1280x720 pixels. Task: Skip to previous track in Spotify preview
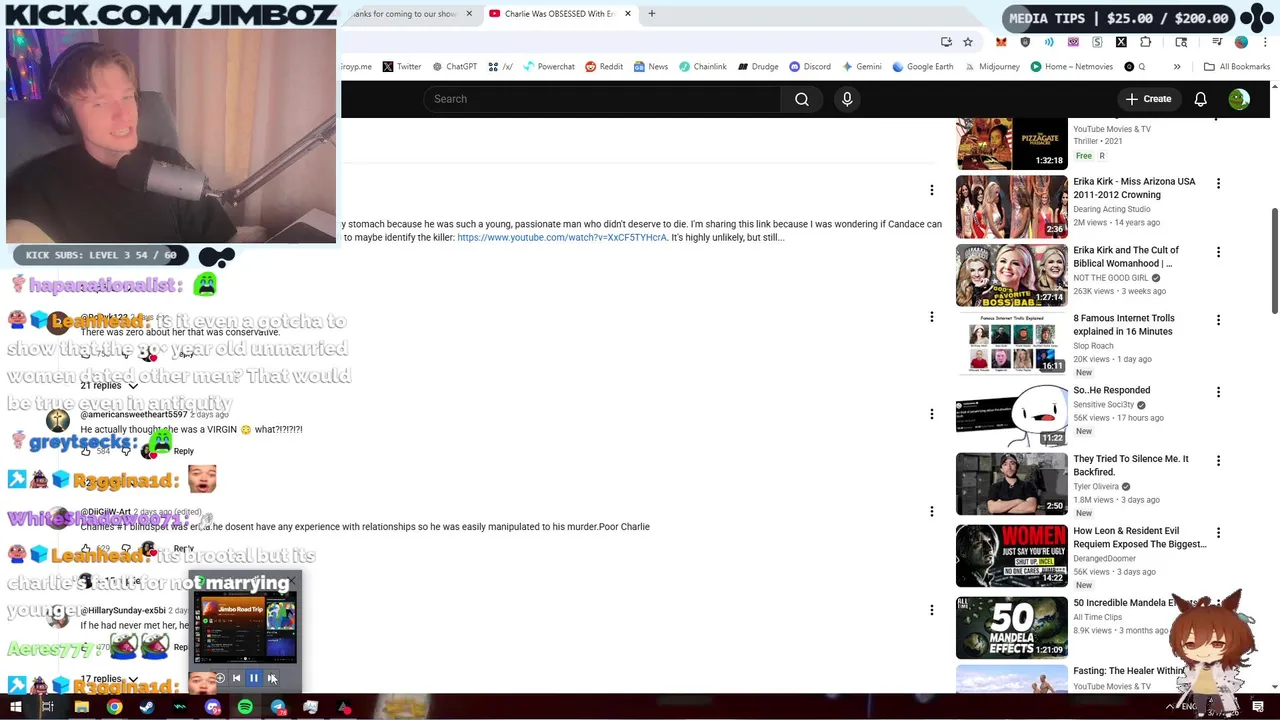236,678
